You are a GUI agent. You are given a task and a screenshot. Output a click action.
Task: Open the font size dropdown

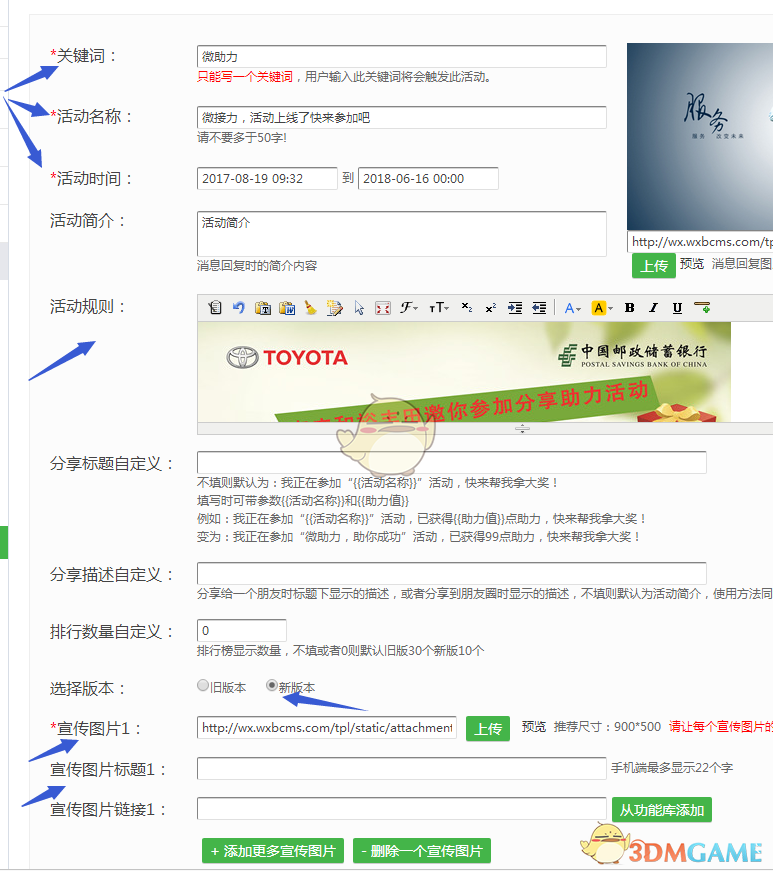point(439,308)
